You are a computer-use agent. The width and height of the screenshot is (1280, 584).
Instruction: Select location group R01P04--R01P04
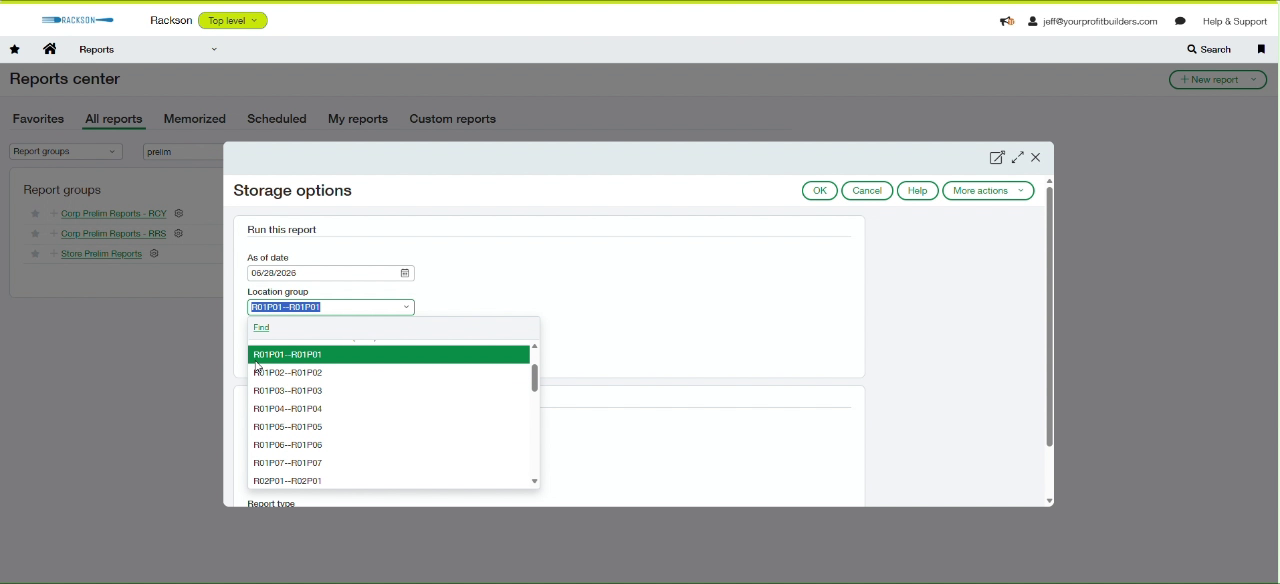tap(389, 409)
